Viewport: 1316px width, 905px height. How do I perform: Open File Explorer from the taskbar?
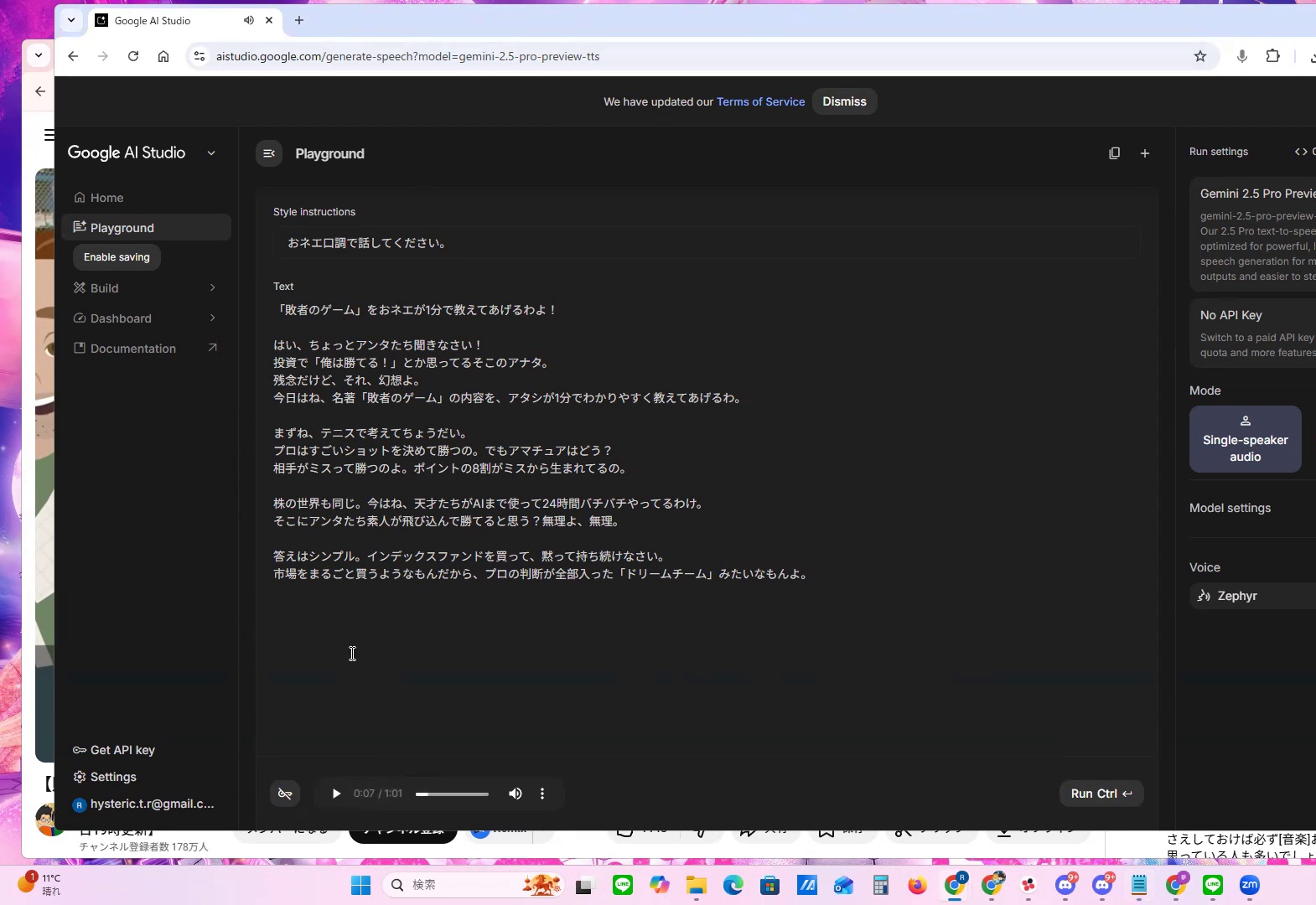697,885
